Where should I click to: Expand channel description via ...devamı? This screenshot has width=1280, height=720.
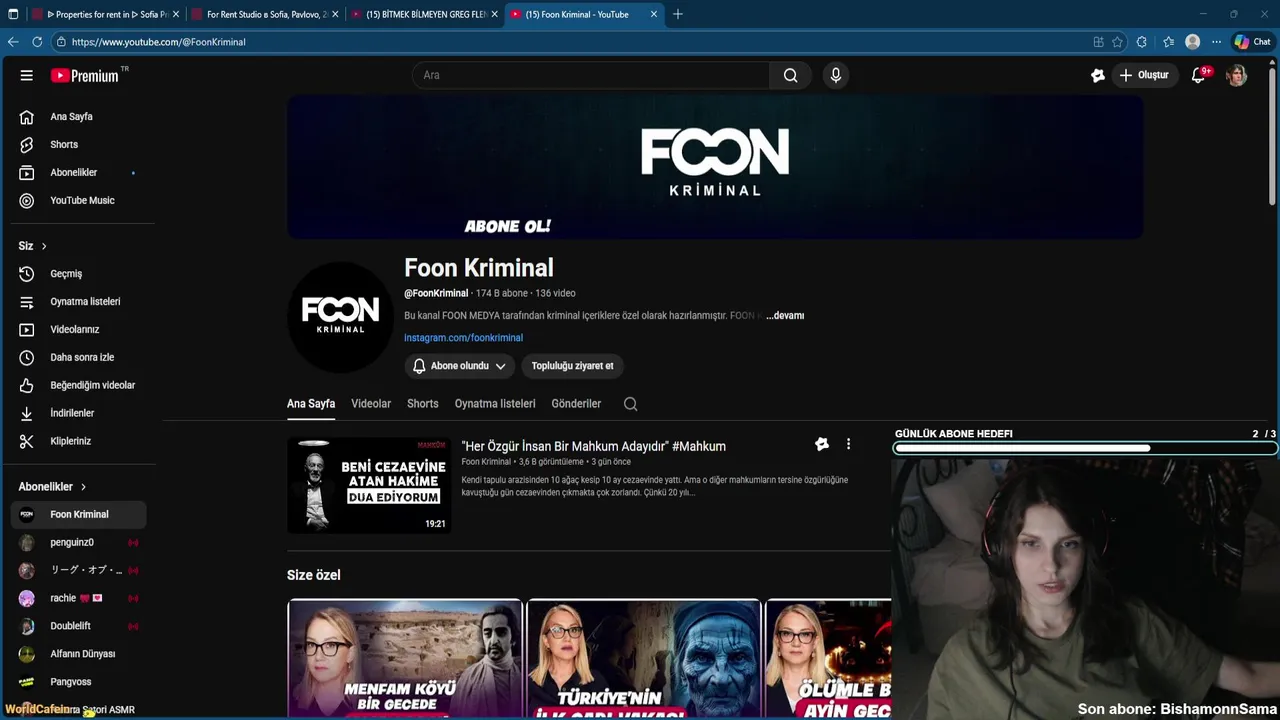tap(785, 316)
